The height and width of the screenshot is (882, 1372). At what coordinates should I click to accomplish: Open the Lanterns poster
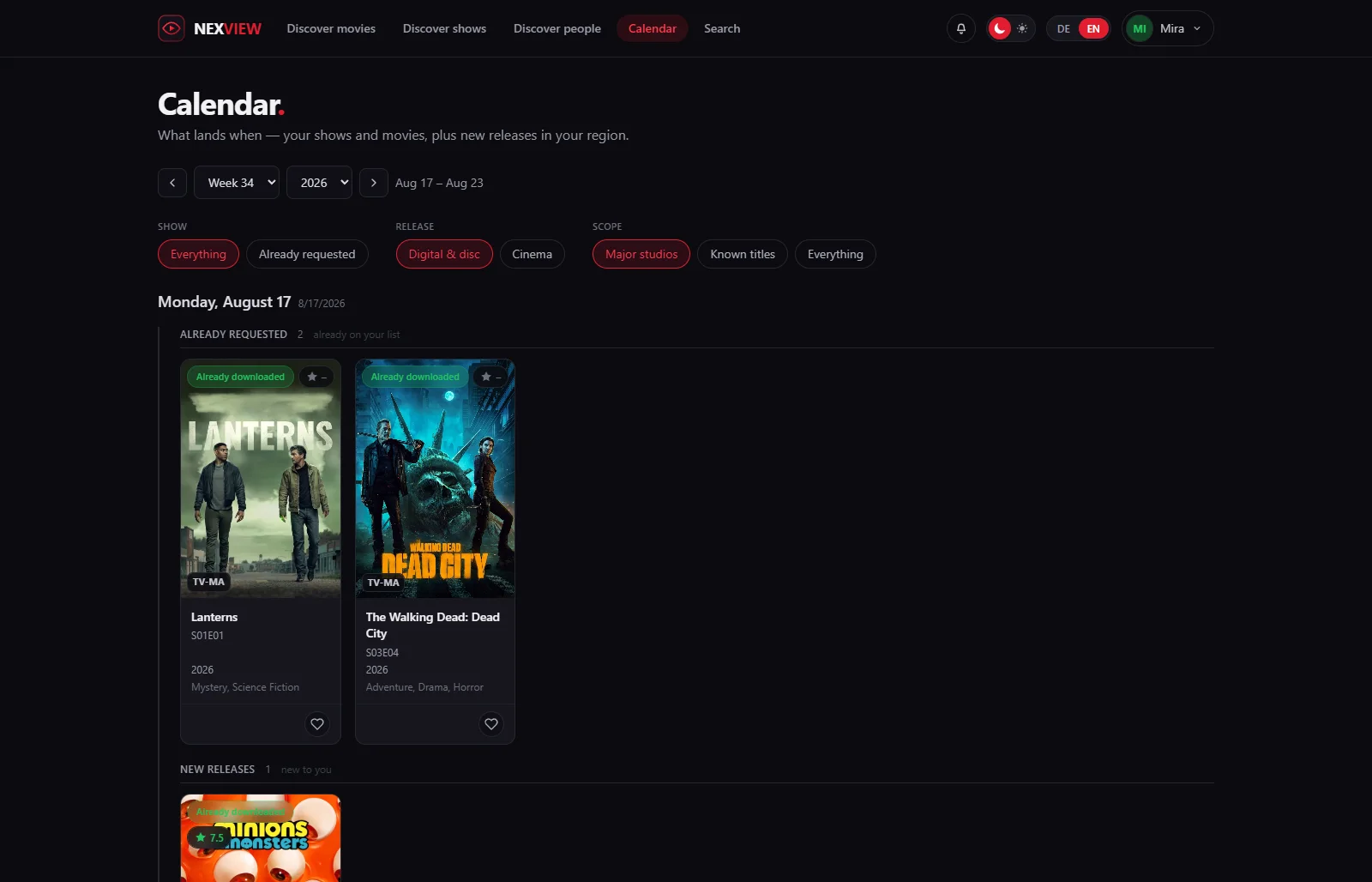[x=261, y=479]
